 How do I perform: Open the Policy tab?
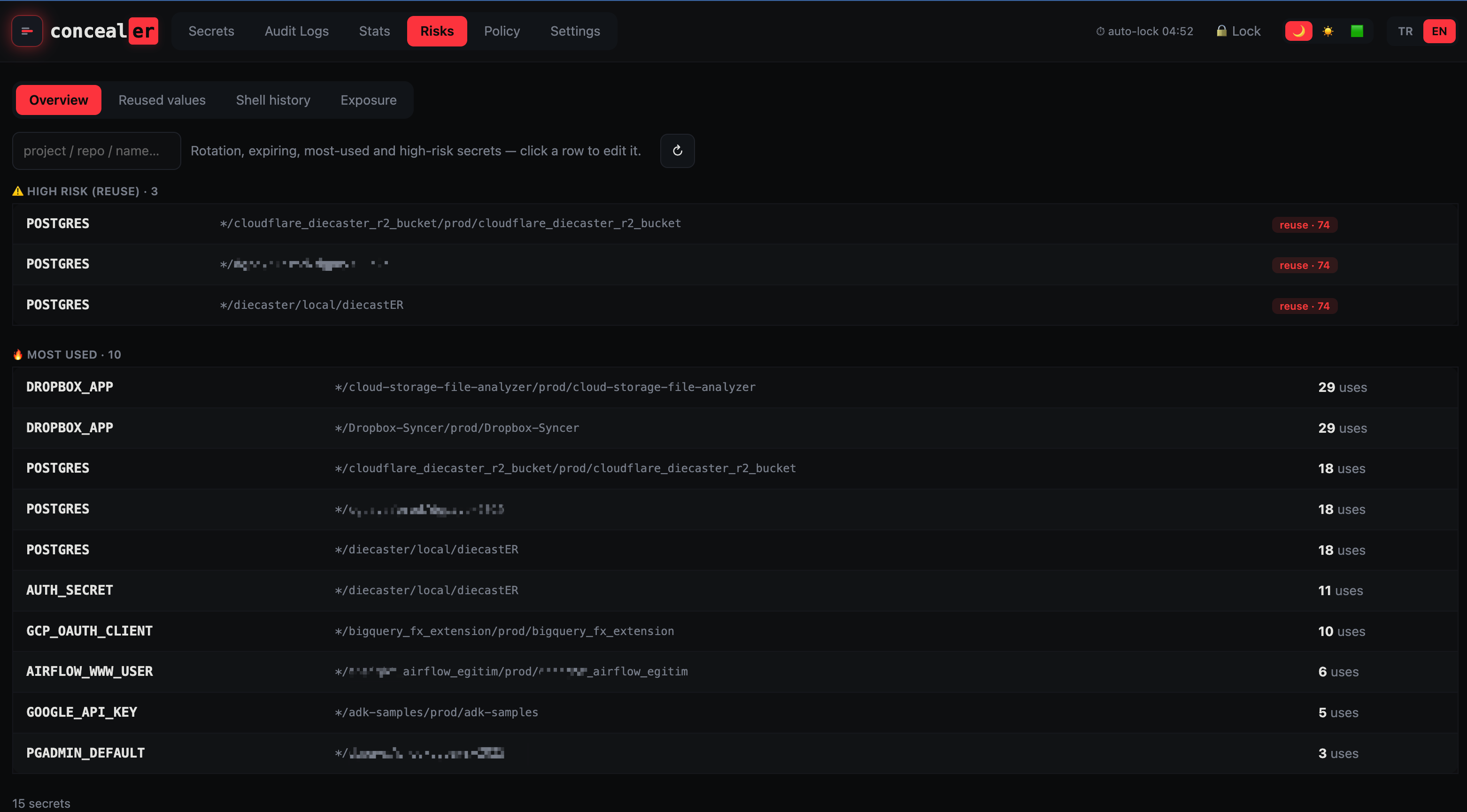[x=502, y=31]
